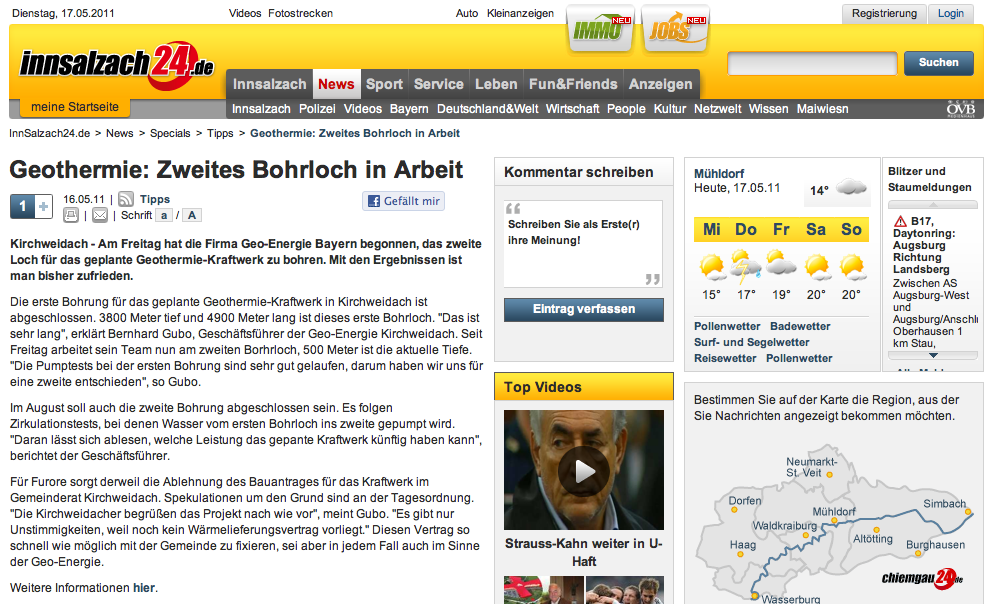The width and height of the screenshot is (997, 604).
Task: Click Specials in breadcrumb
Action: [170, 134]
